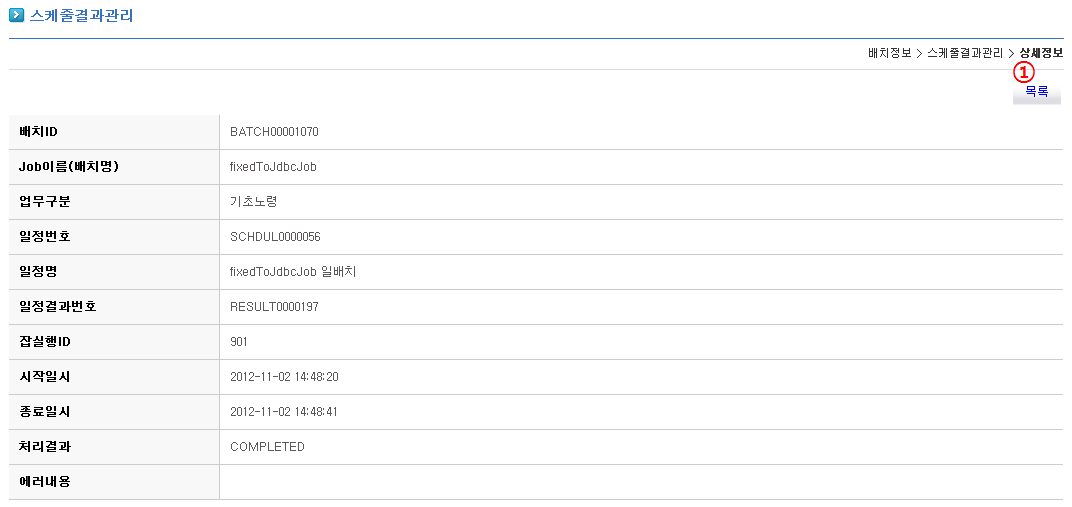The height and width of the screenshot is (507, 1072).
Task: Select the schedule number SCHDUL0000056
Action: [275, 237]
